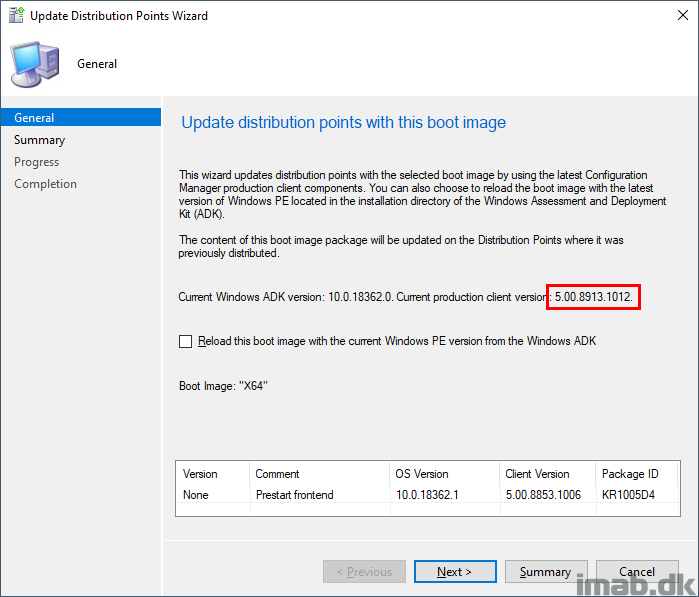
Task: Sort by the OS Version column header
Action: coord(444,474)
